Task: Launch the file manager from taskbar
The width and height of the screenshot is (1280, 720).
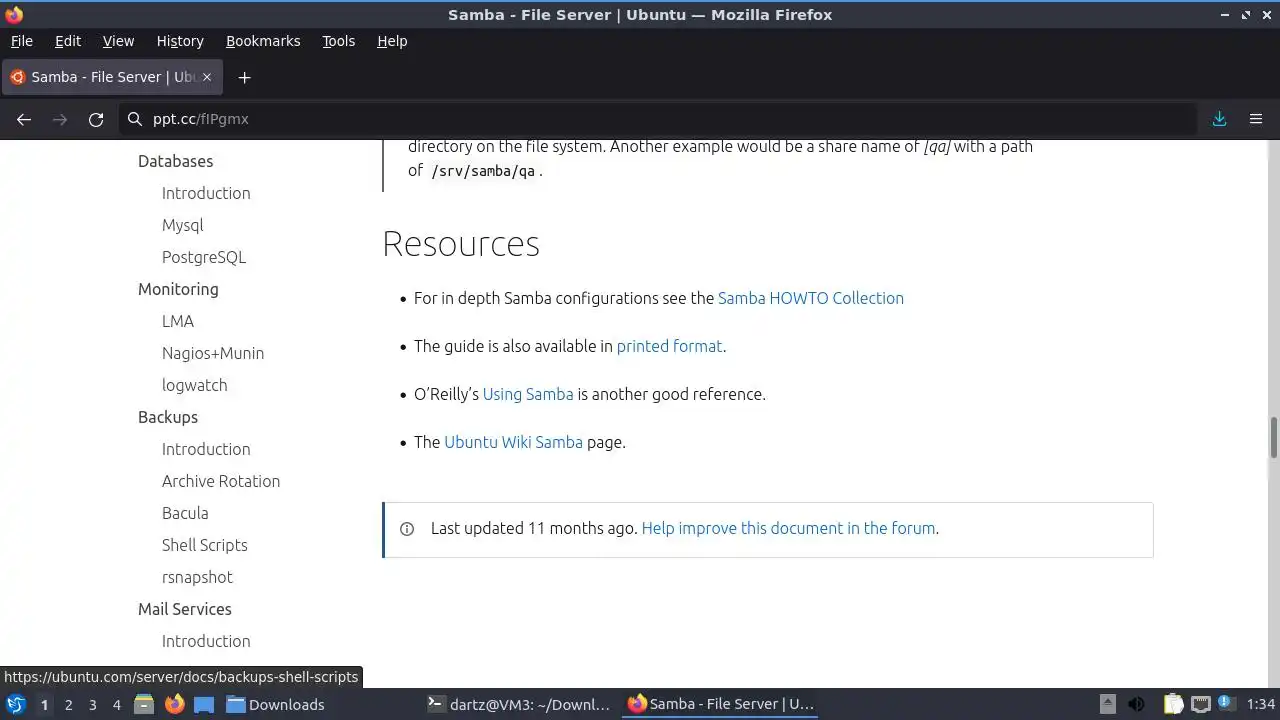Action: coord(144,704)
